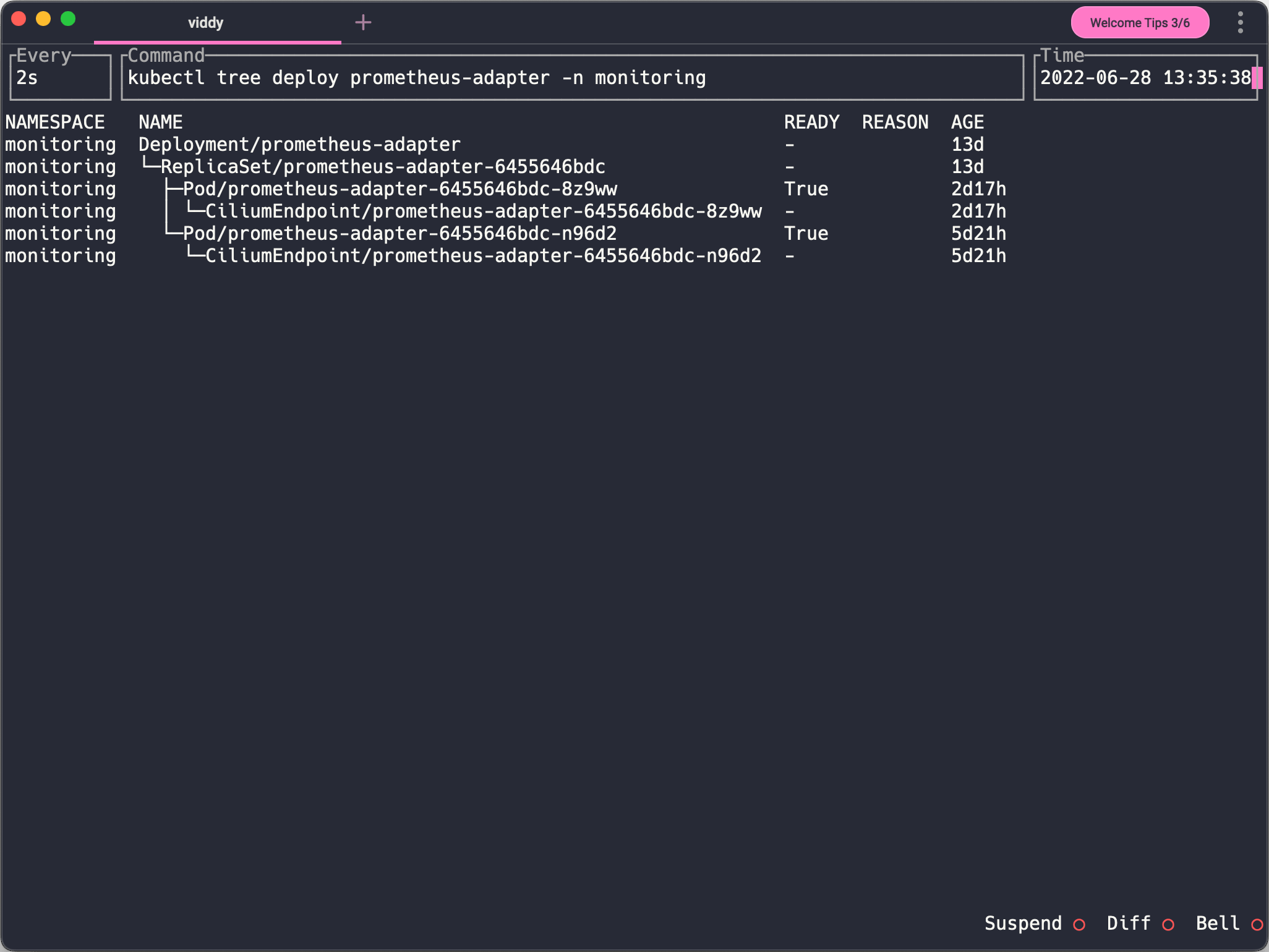This screenshot has width=1269, height=952.
Task: Click the yellow minimize window button
Action: pyautogui.click(x=43, y=19)
